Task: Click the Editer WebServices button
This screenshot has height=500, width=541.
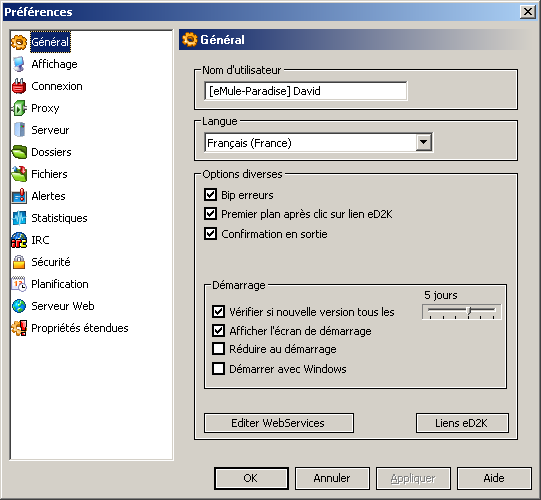Action: 279,423
